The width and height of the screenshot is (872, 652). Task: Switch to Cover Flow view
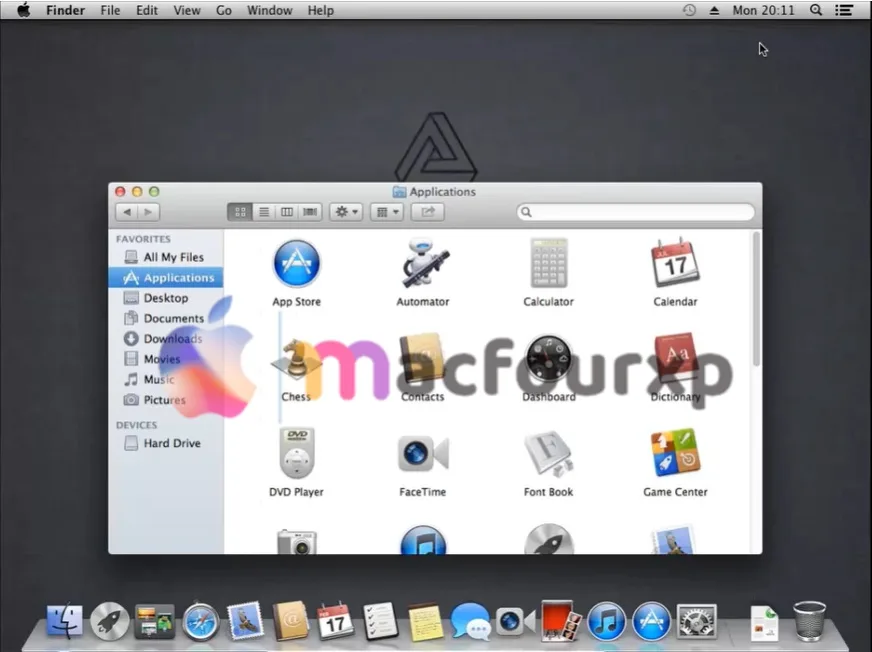pyautogui.click(x=310, y=212)
